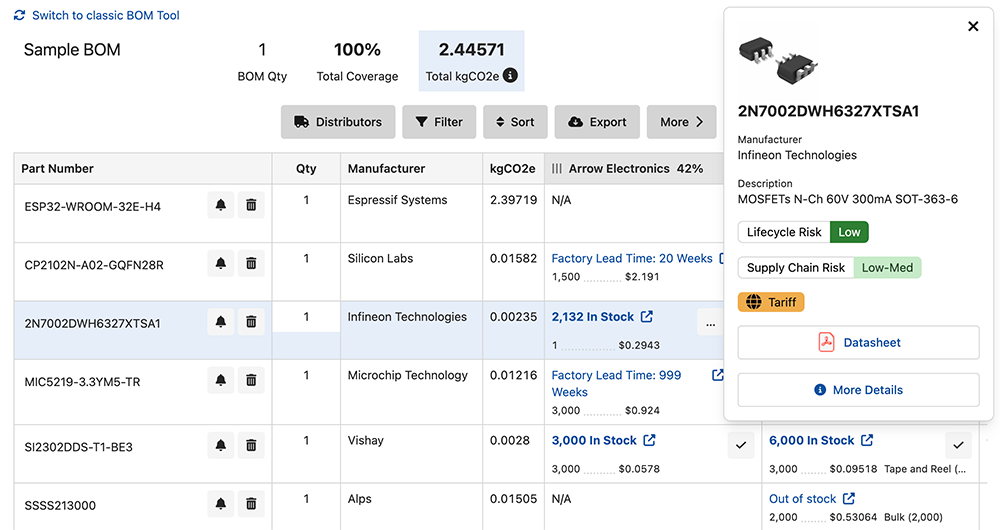Open the Sort options
1000x530 pixels.
coord(515,122)
